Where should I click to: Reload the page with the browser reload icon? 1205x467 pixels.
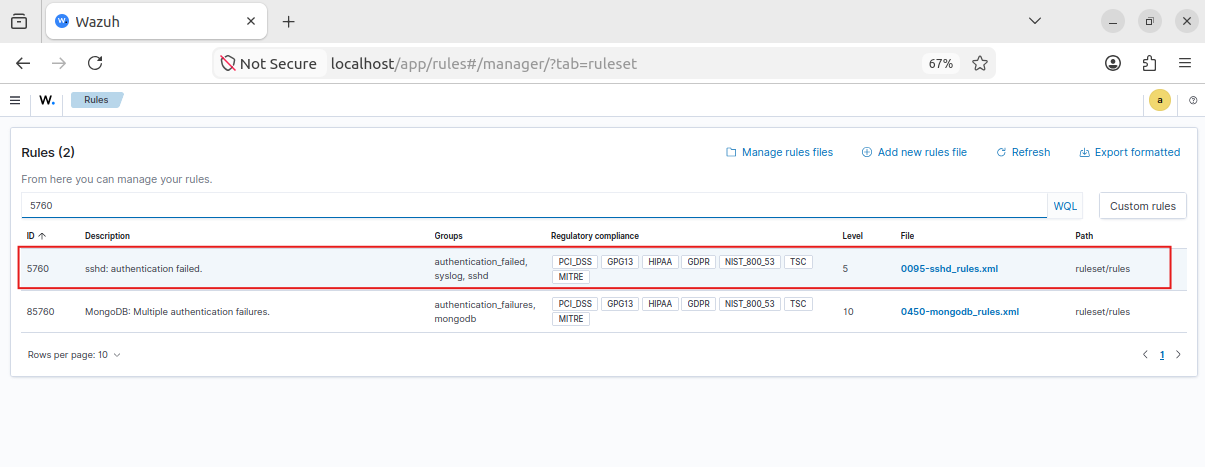(x=95, y=63)
